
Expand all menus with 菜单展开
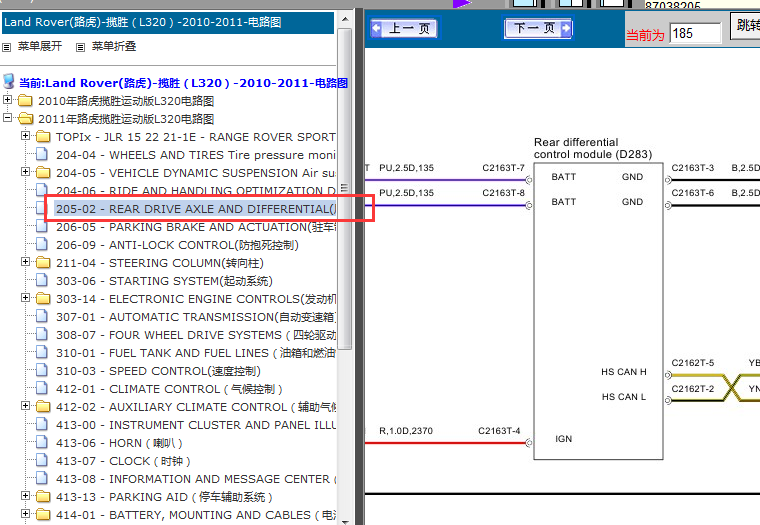pyautogui.click(x=40, y=46)
